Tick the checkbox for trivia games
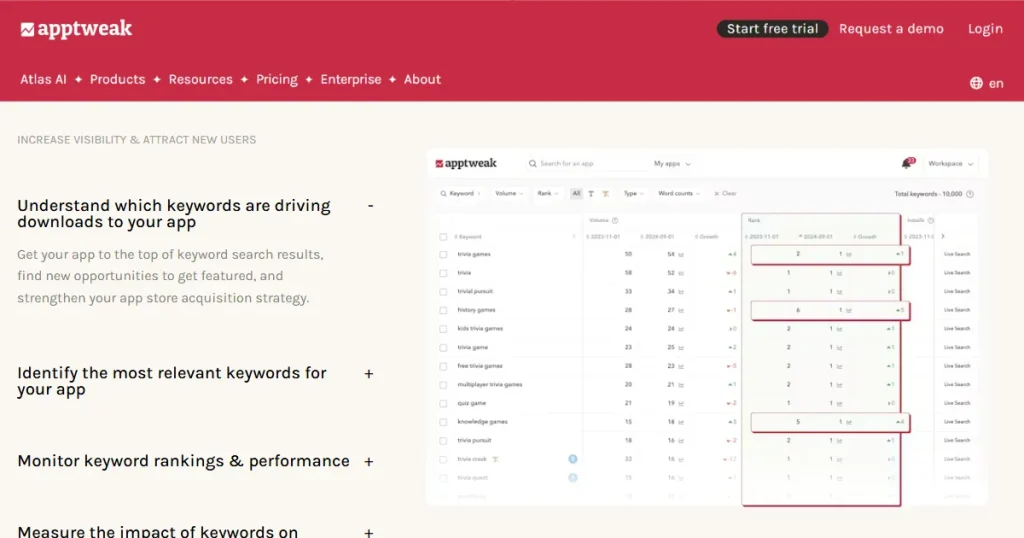This screenshot has height=538, width=1024. coord(443,255)
